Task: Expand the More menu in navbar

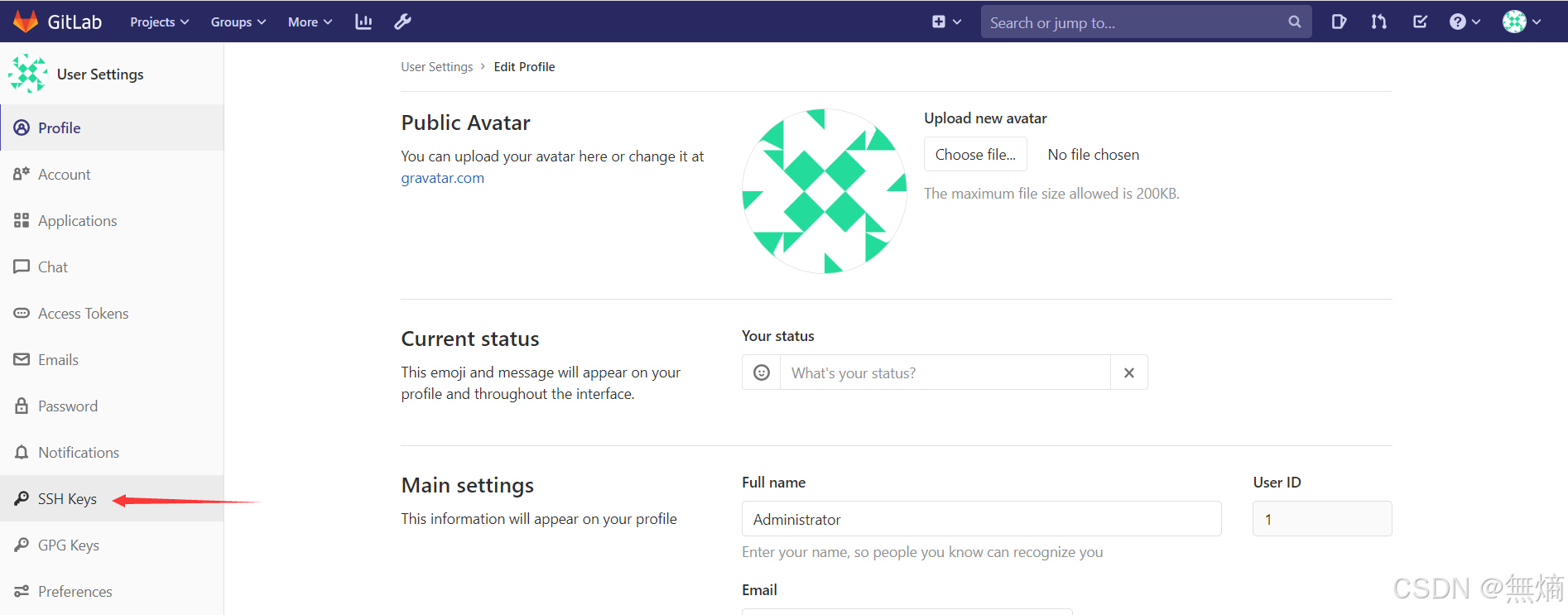Action: tap(310, 22)
